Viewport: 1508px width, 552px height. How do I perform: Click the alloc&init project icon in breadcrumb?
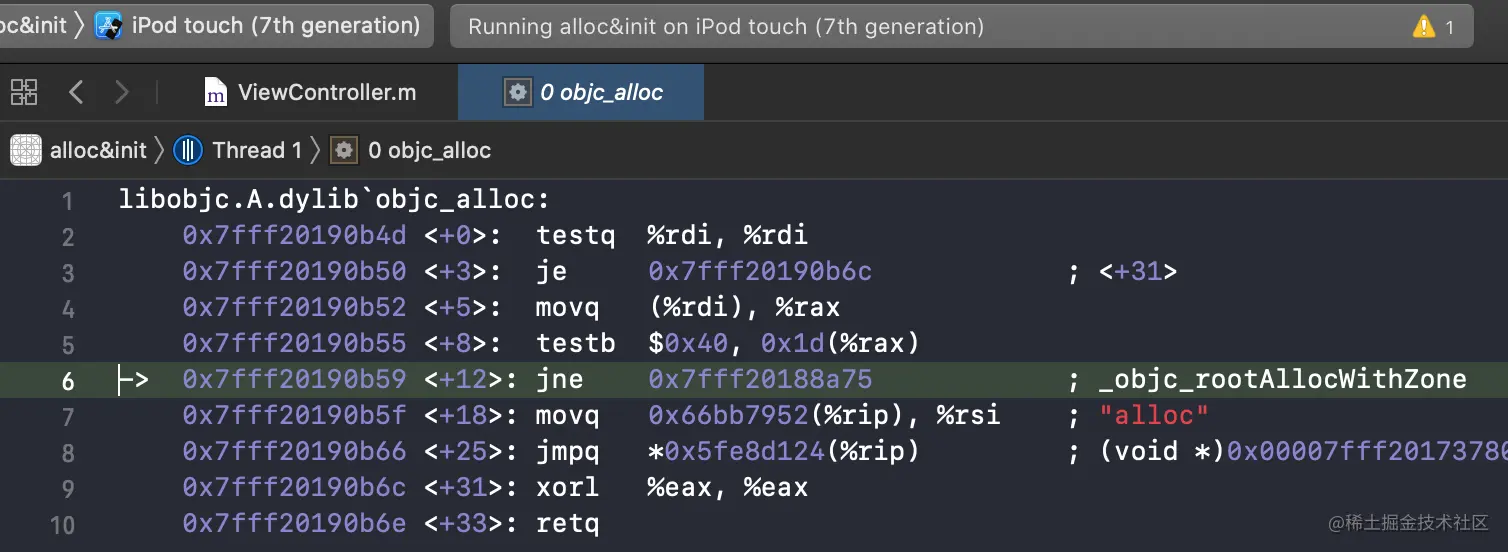(x=26, y=150)
